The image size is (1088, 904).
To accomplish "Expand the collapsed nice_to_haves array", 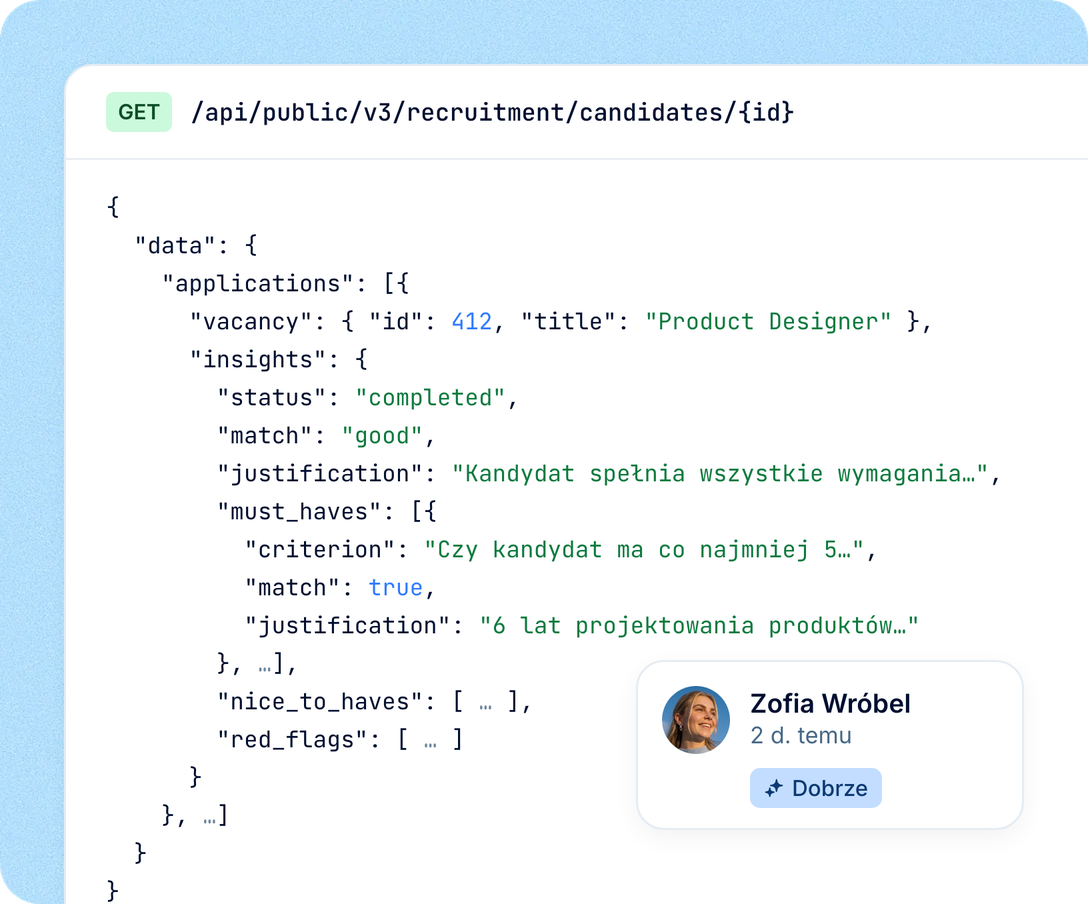I will pyautogui.click(x=486, y=702).
